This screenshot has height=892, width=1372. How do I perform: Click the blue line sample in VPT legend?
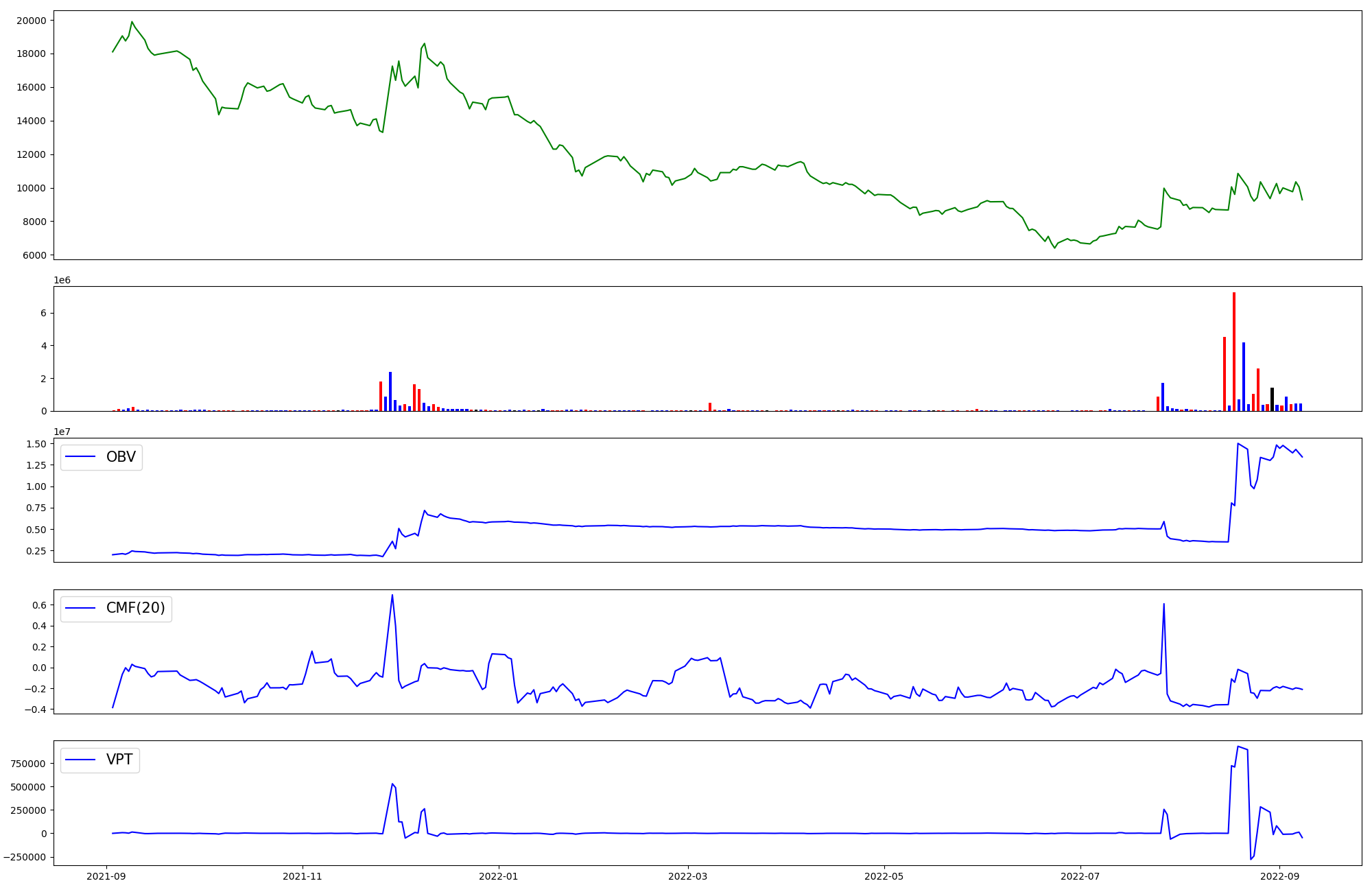tap(81, 760)
